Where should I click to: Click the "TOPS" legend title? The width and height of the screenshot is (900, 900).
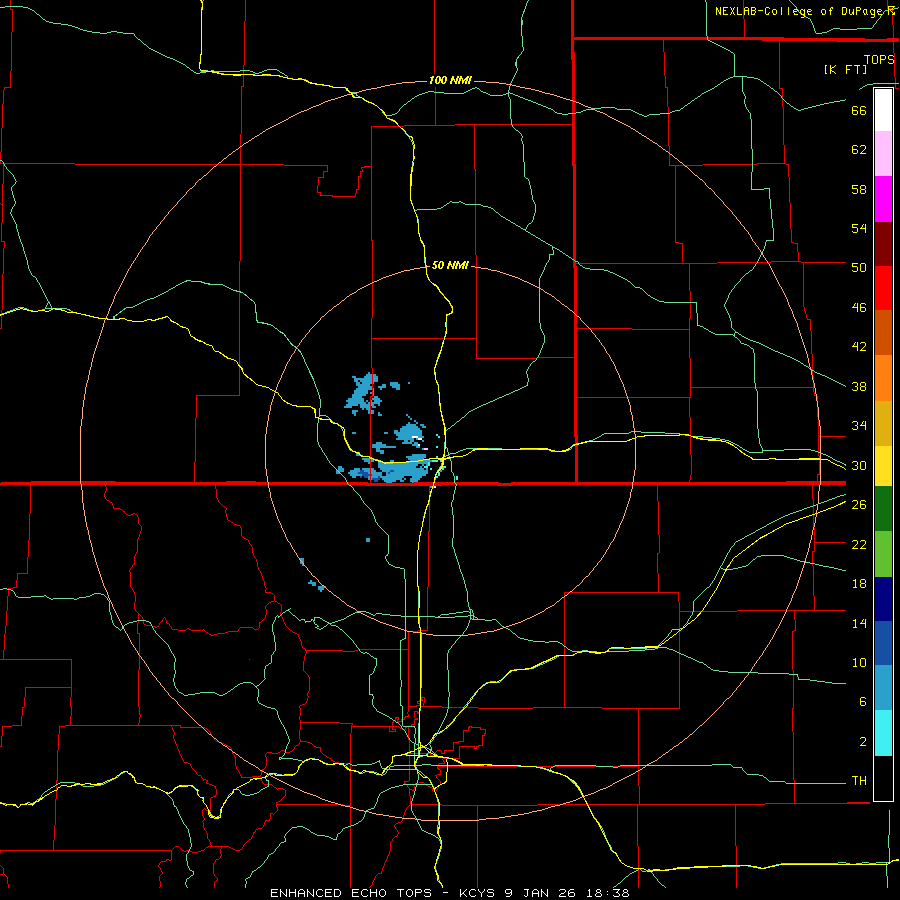(x=879, y=59)
